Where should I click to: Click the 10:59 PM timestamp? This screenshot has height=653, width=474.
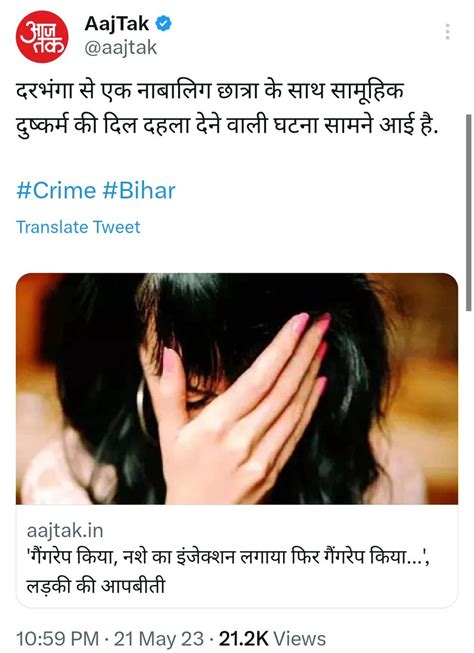(x=57, y=639)
